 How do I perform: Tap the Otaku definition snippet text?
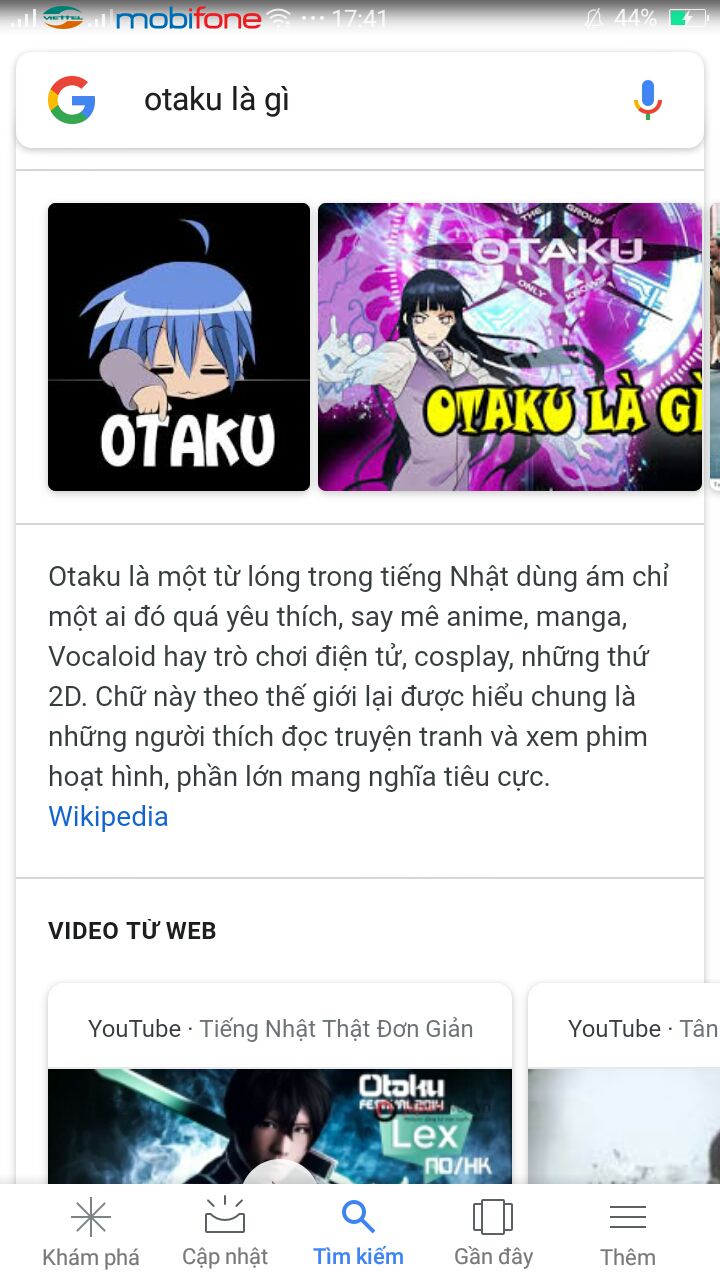tap(360, 676)
